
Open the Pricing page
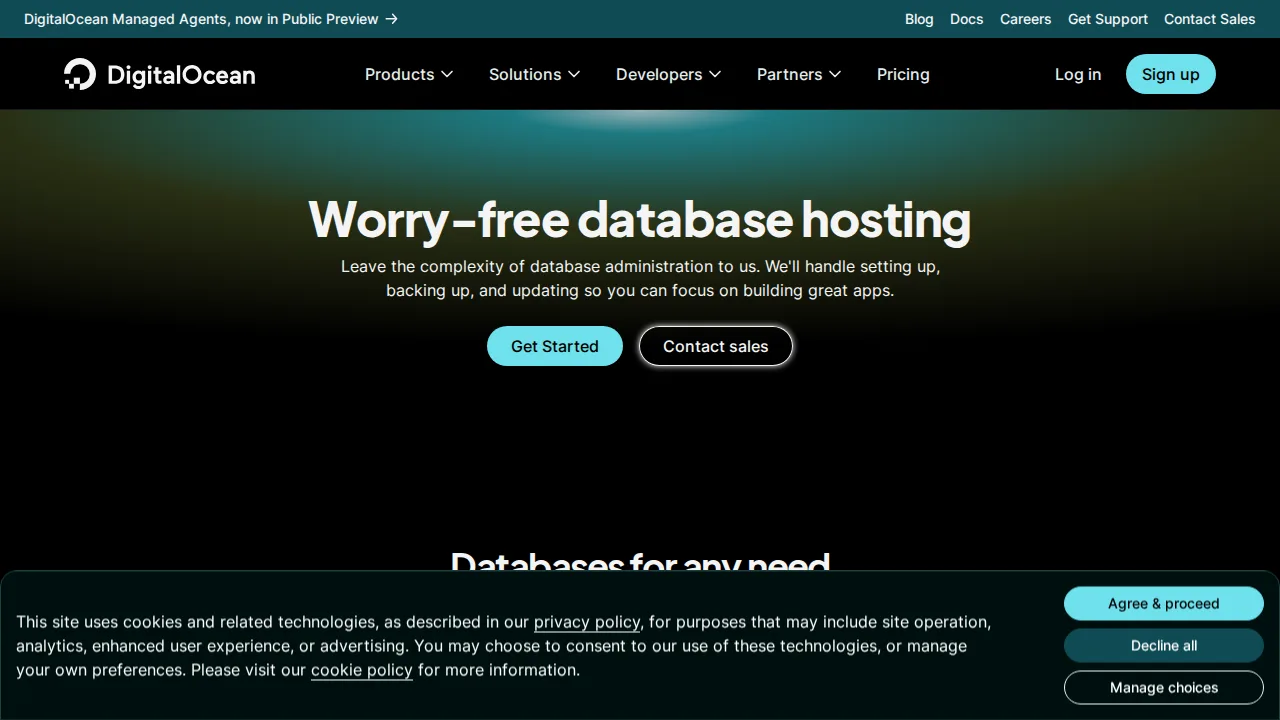coord(903,74)
